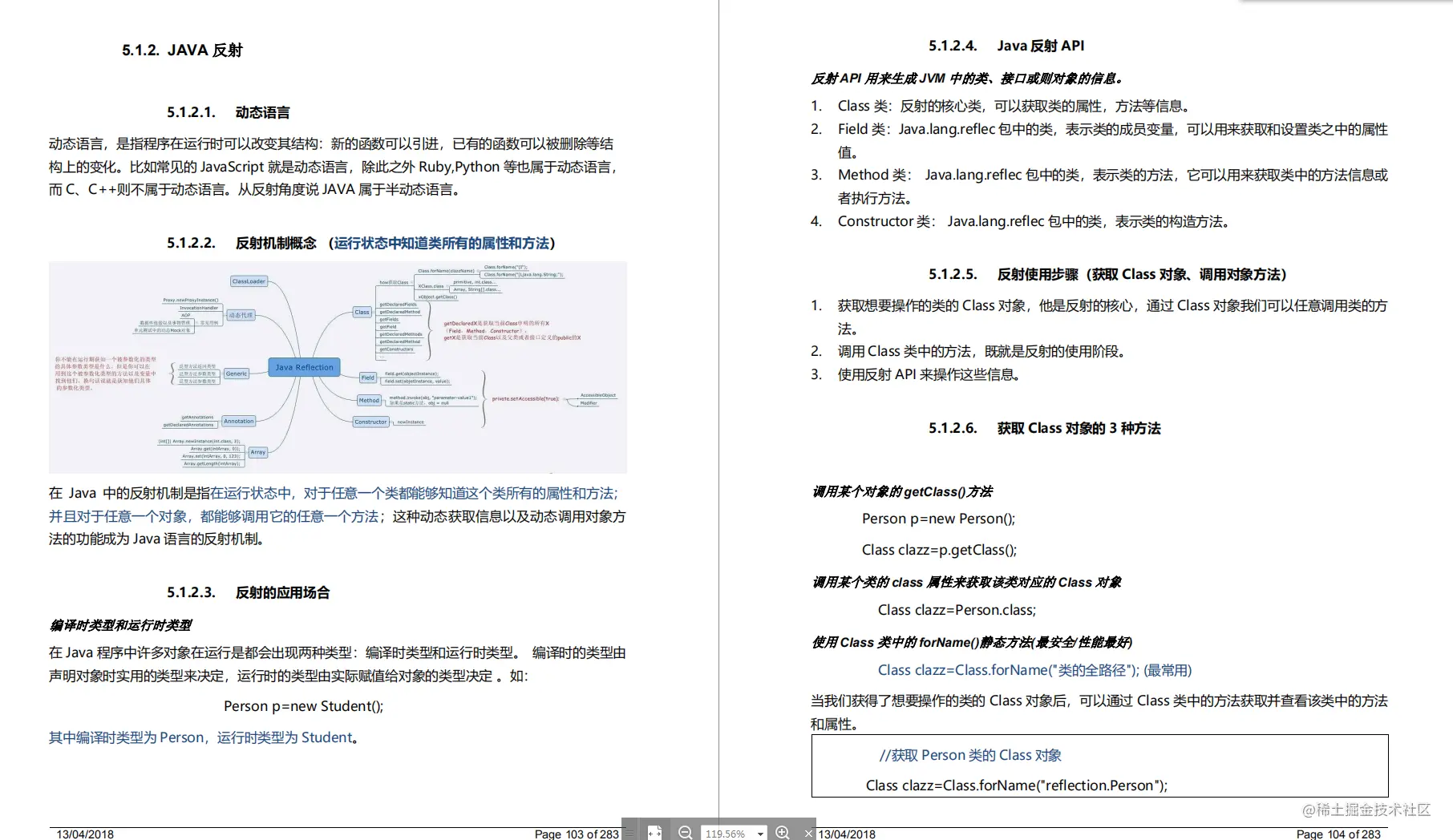The height and width of the screenshot is (840, 1453).
Task: Click the Java Reflection mind map image
Action: click(x=338, y=367)
